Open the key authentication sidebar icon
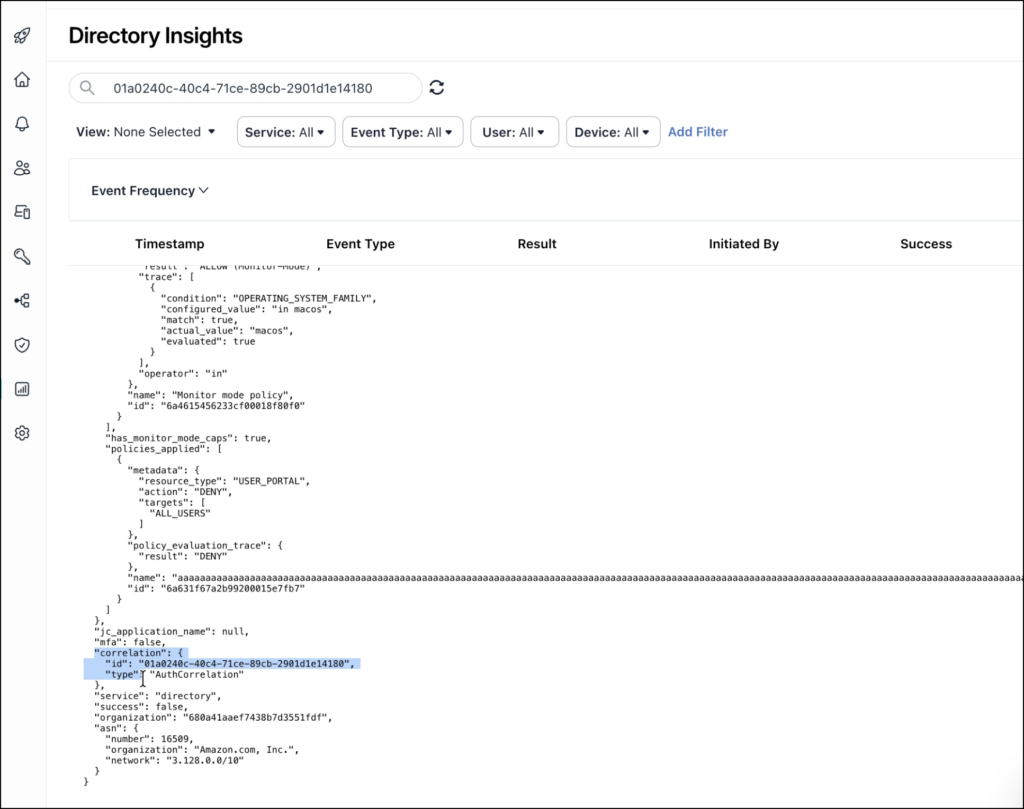The width and height of the screenshot is (1024, 809). [x=22, y=257]
